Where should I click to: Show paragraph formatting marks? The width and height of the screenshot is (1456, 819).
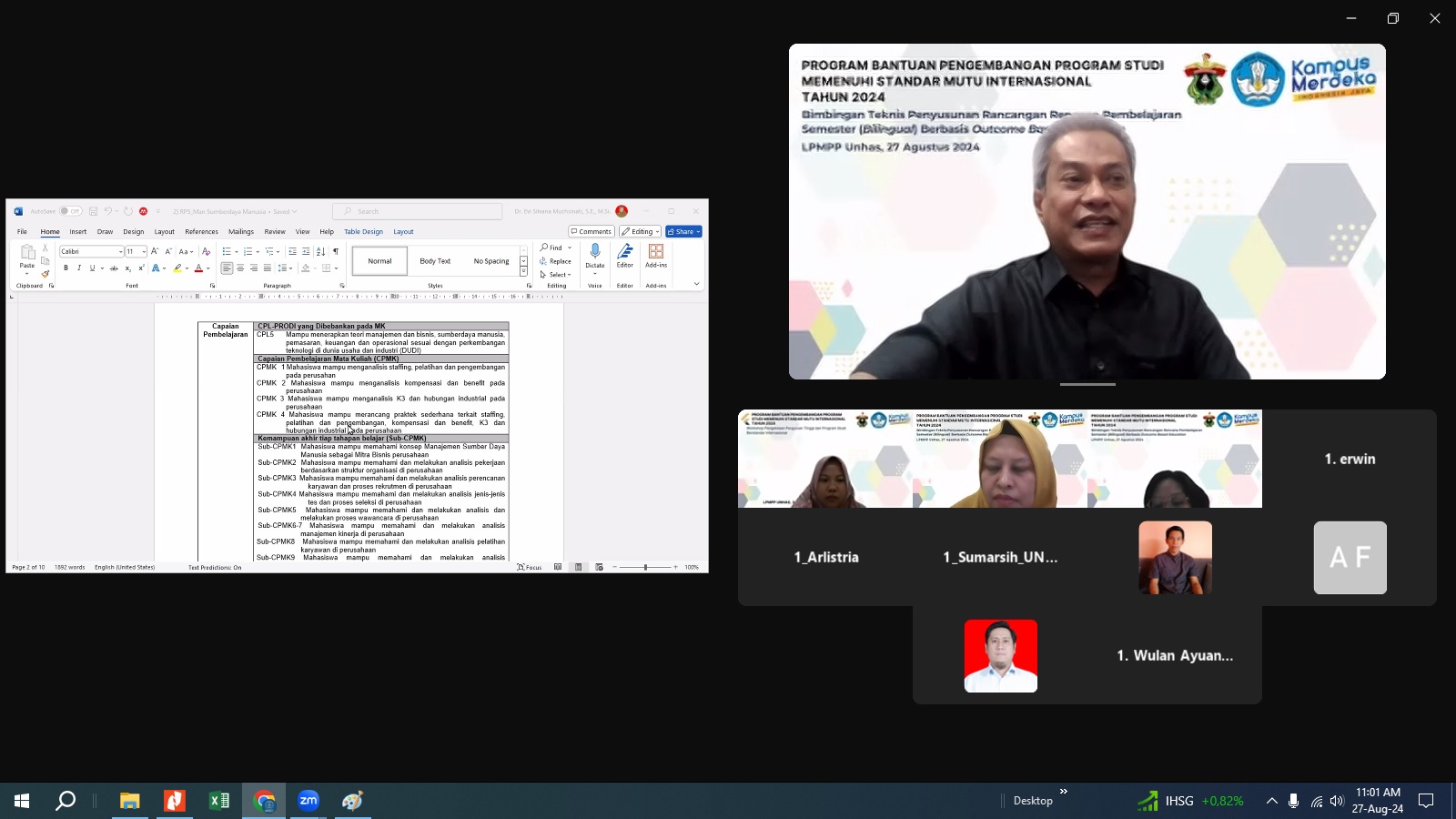tap(335, 252)
